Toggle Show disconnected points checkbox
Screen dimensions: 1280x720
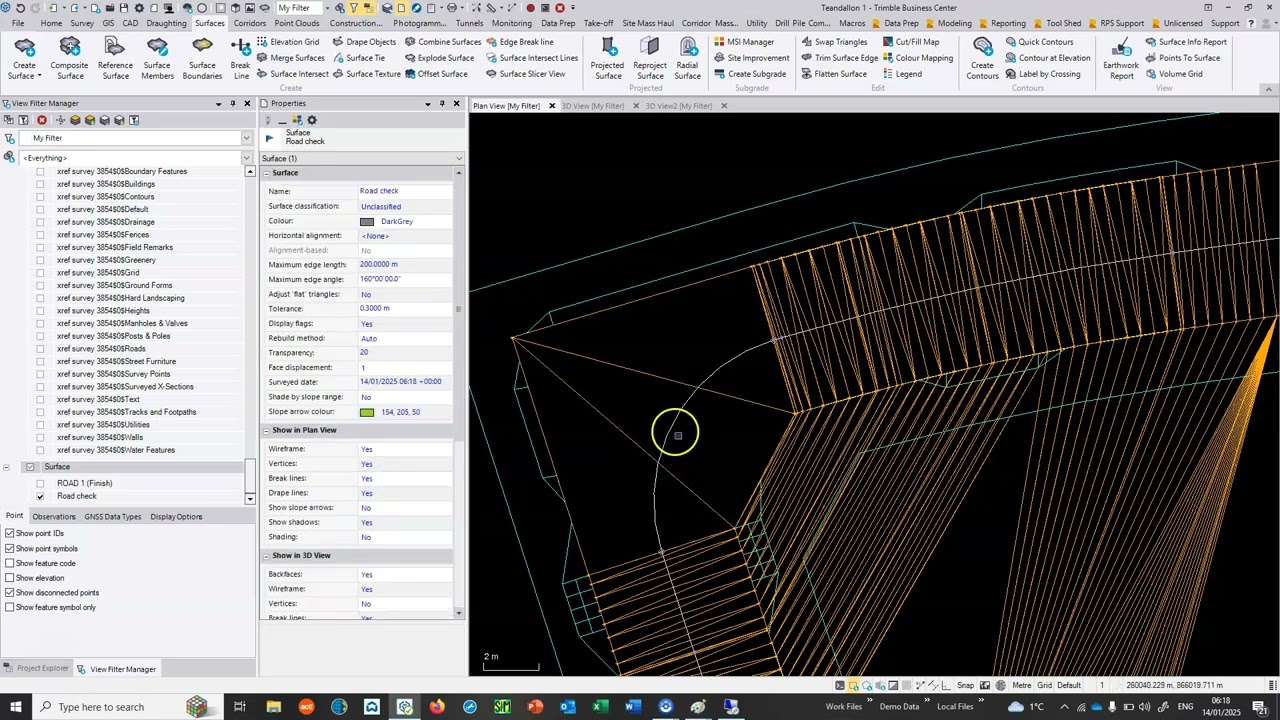point(10,593)
